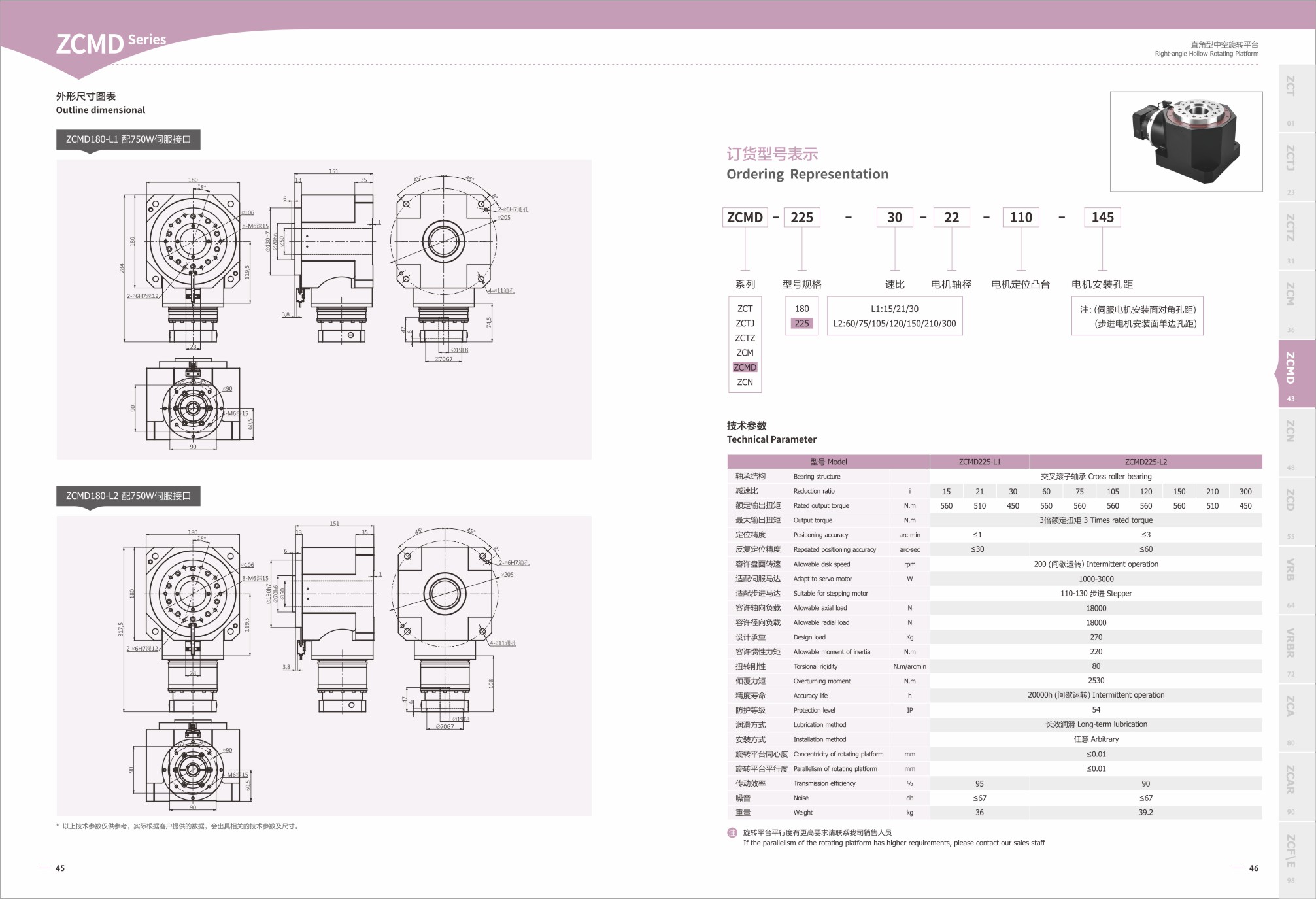Click page number 46
Image resolution: width=1316 pixels, height=899 pixels.
coord(1253,868)
